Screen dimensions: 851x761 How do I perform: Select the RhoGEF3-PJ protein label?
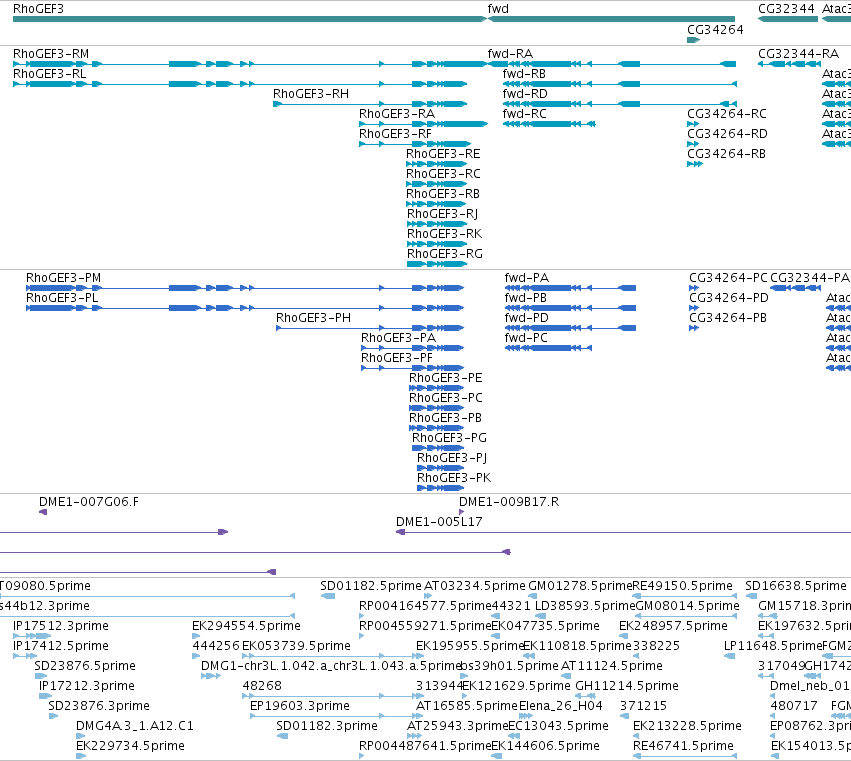point(452,458)
